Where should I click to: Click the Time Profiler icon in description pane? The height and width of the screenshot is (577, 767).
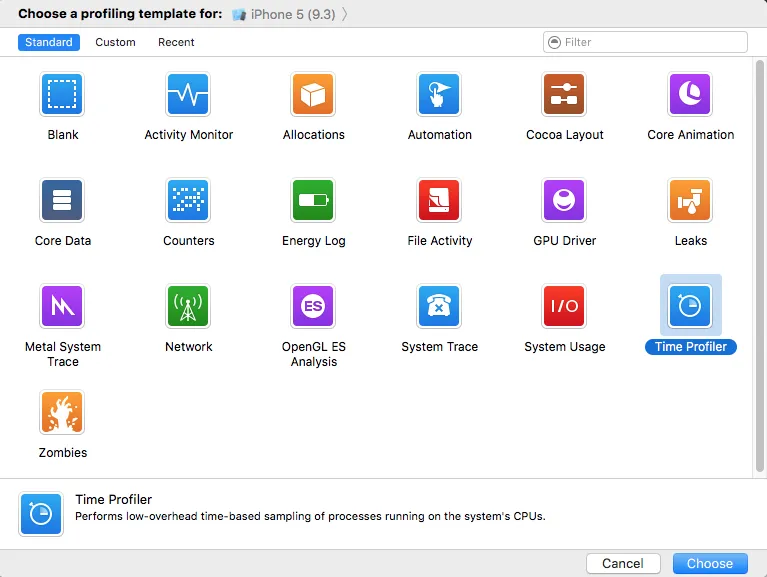coord(41,514)
